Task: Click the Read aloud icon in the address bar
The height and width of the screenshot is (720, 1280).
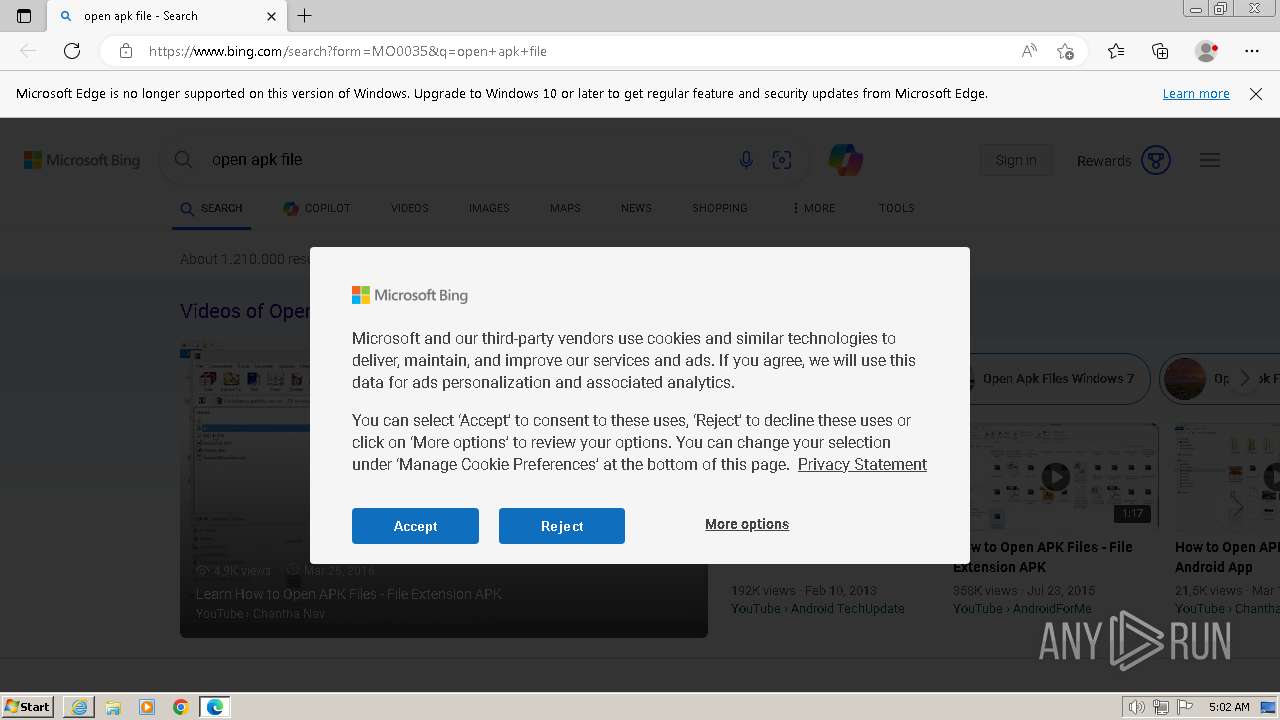Action: coord(1029,51)
